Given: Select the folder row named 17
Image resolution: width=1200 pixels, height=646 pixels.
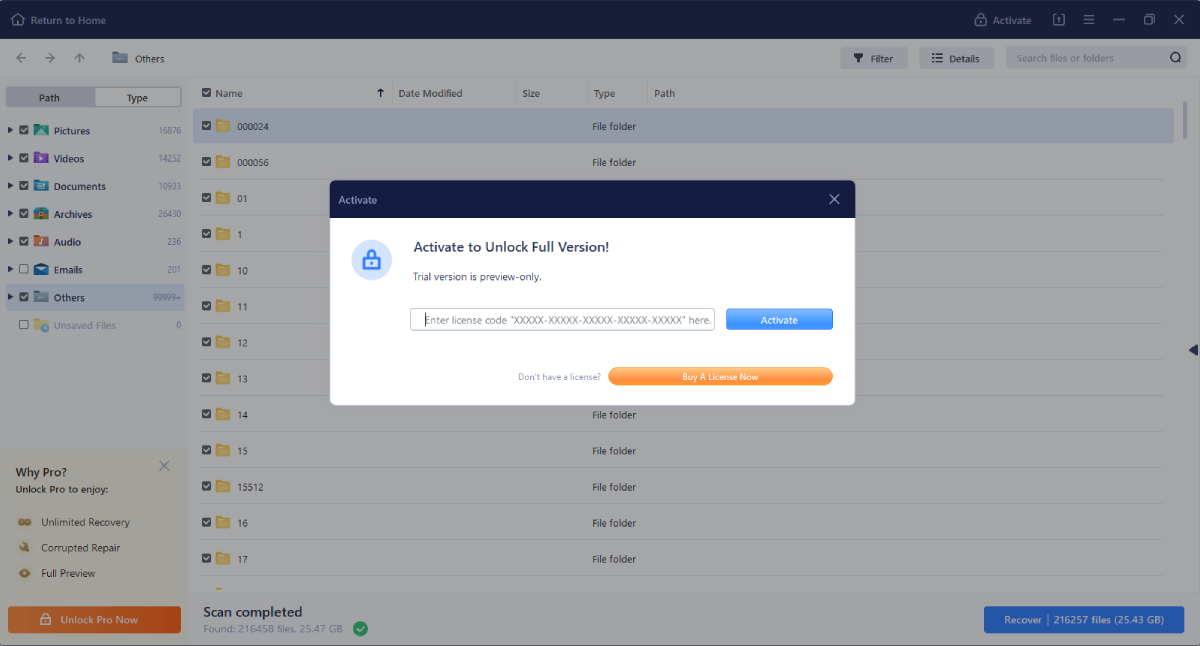Looking at the screenshot, I should [x=683, y=558].
